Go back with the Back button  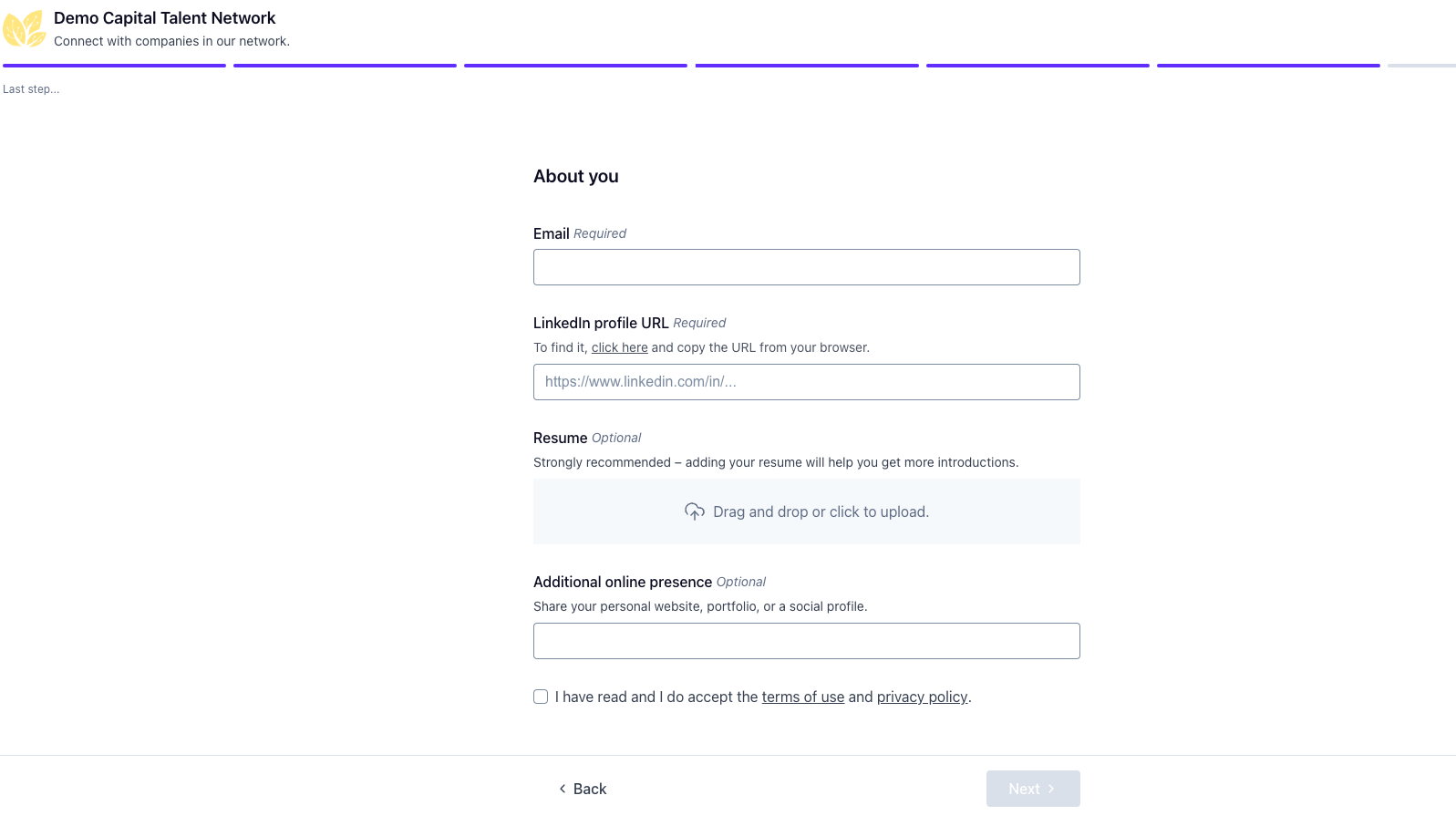[583, 789]
